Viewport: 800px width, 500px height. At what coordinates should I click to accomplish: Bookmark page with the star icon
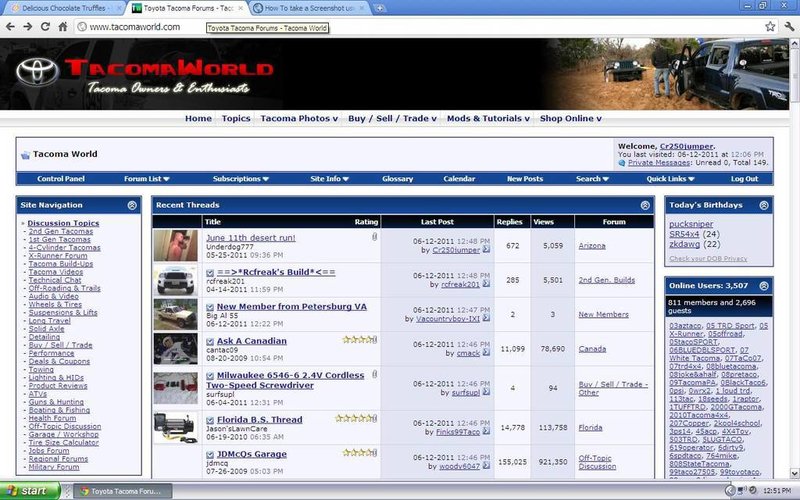[x=770, y=27]
